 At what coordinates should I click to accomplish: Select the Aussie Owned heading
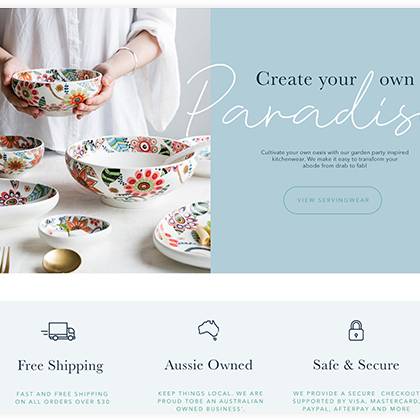pos(209,365)
